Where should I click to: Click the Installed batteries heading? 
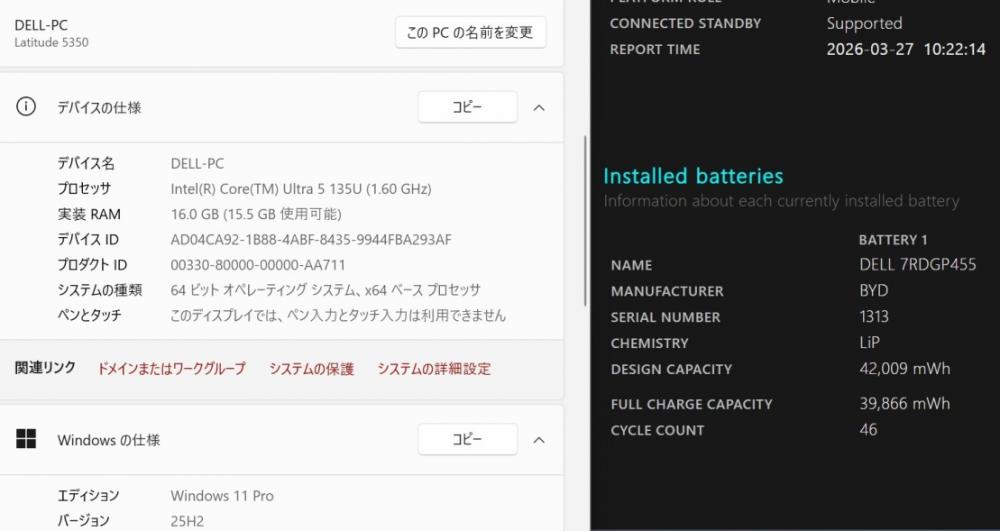click(693, 176)
